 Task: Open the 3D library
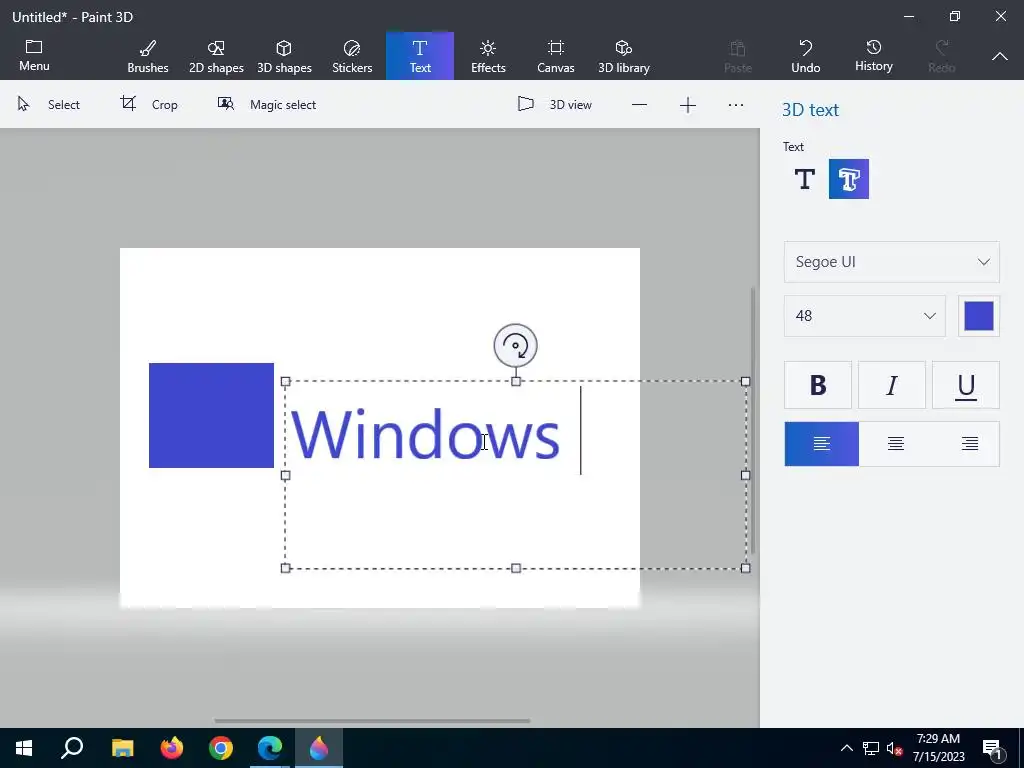point(624,56)
